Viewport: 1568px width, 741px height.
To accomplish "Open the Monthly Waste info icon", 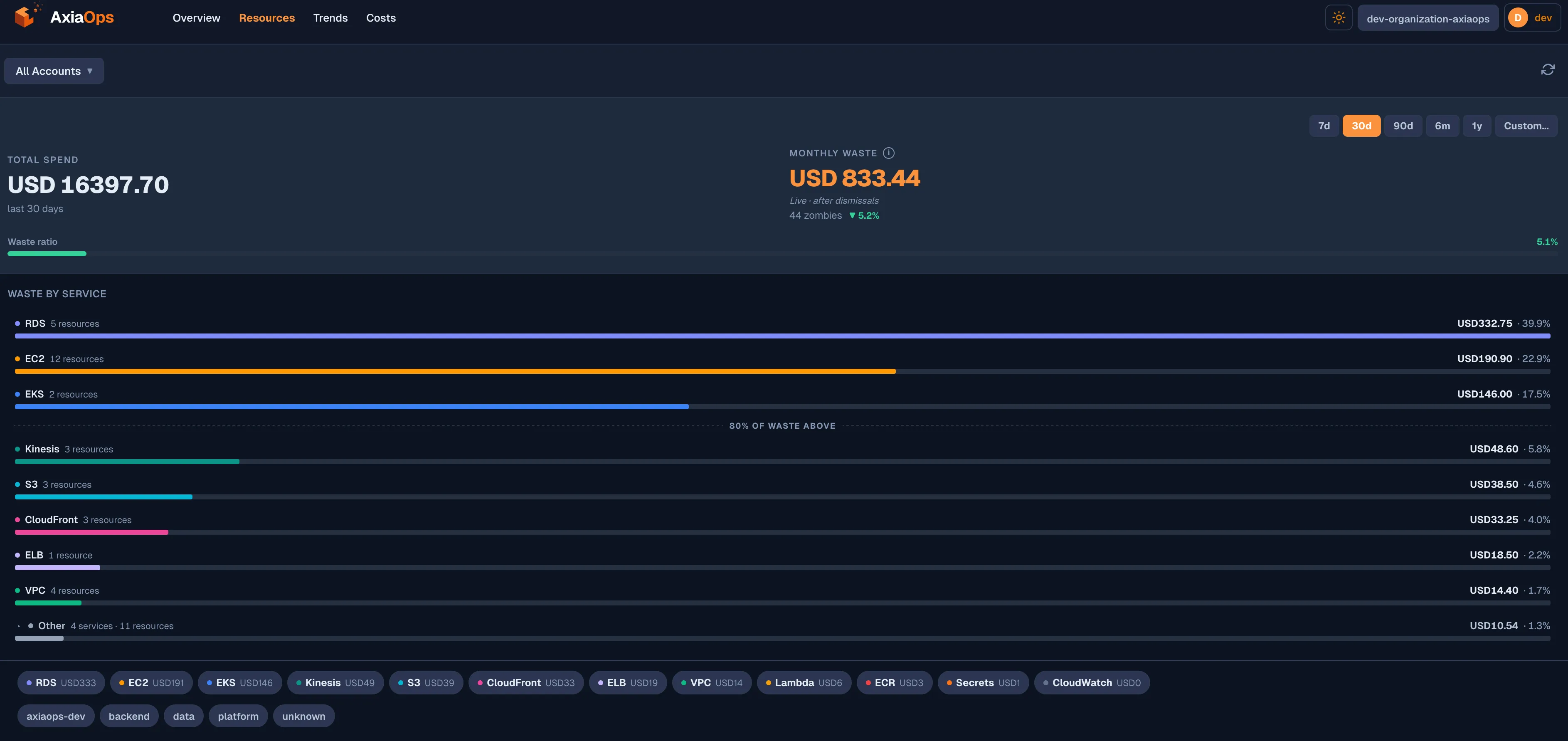I will click(x=889, y=153).
